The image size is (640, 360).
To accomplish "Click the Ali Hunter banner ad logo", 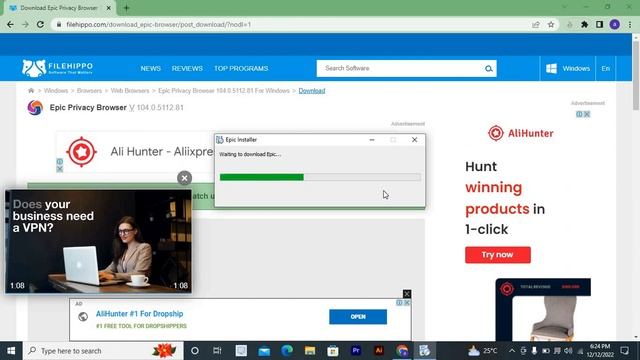I will pos(82,152).
